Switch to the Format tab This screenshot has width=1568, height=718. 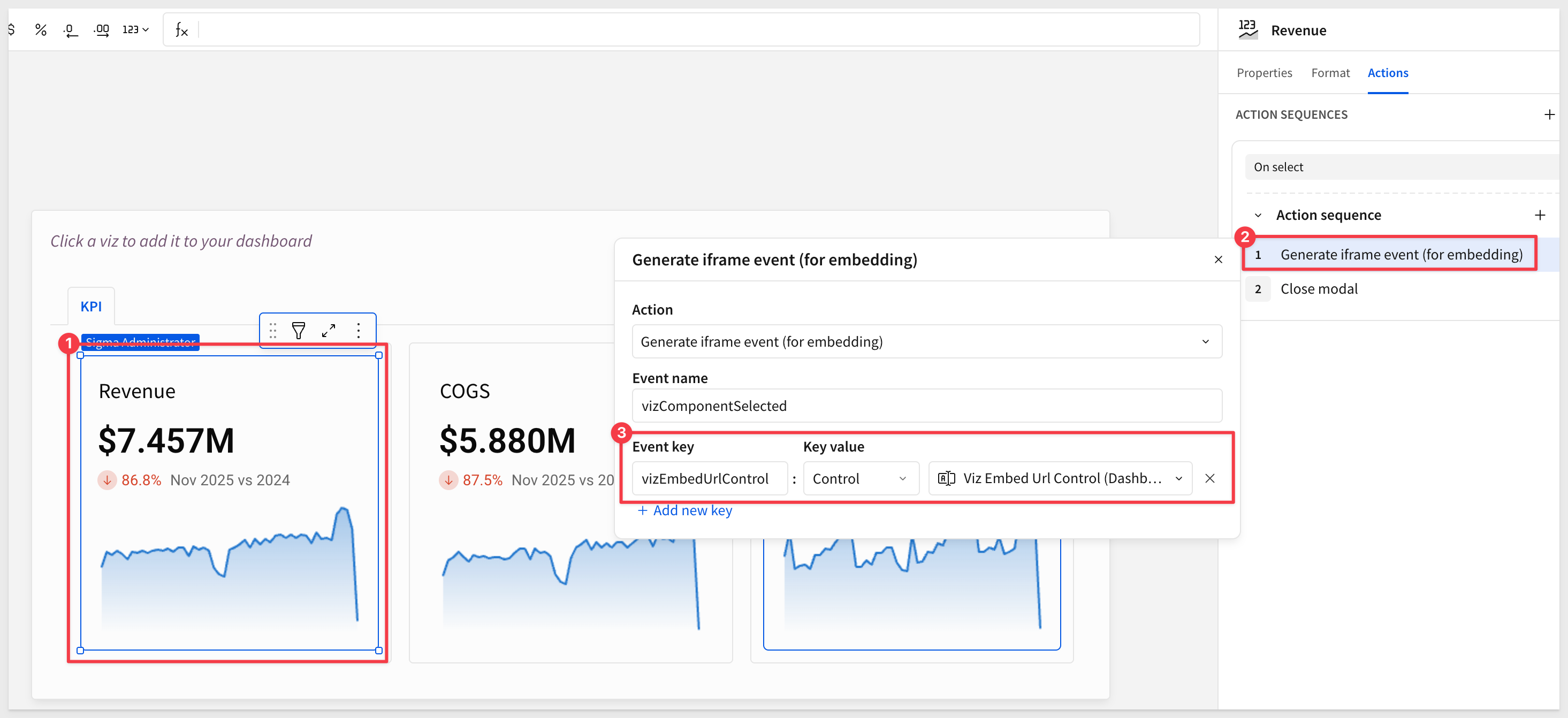coord(1329,73)
